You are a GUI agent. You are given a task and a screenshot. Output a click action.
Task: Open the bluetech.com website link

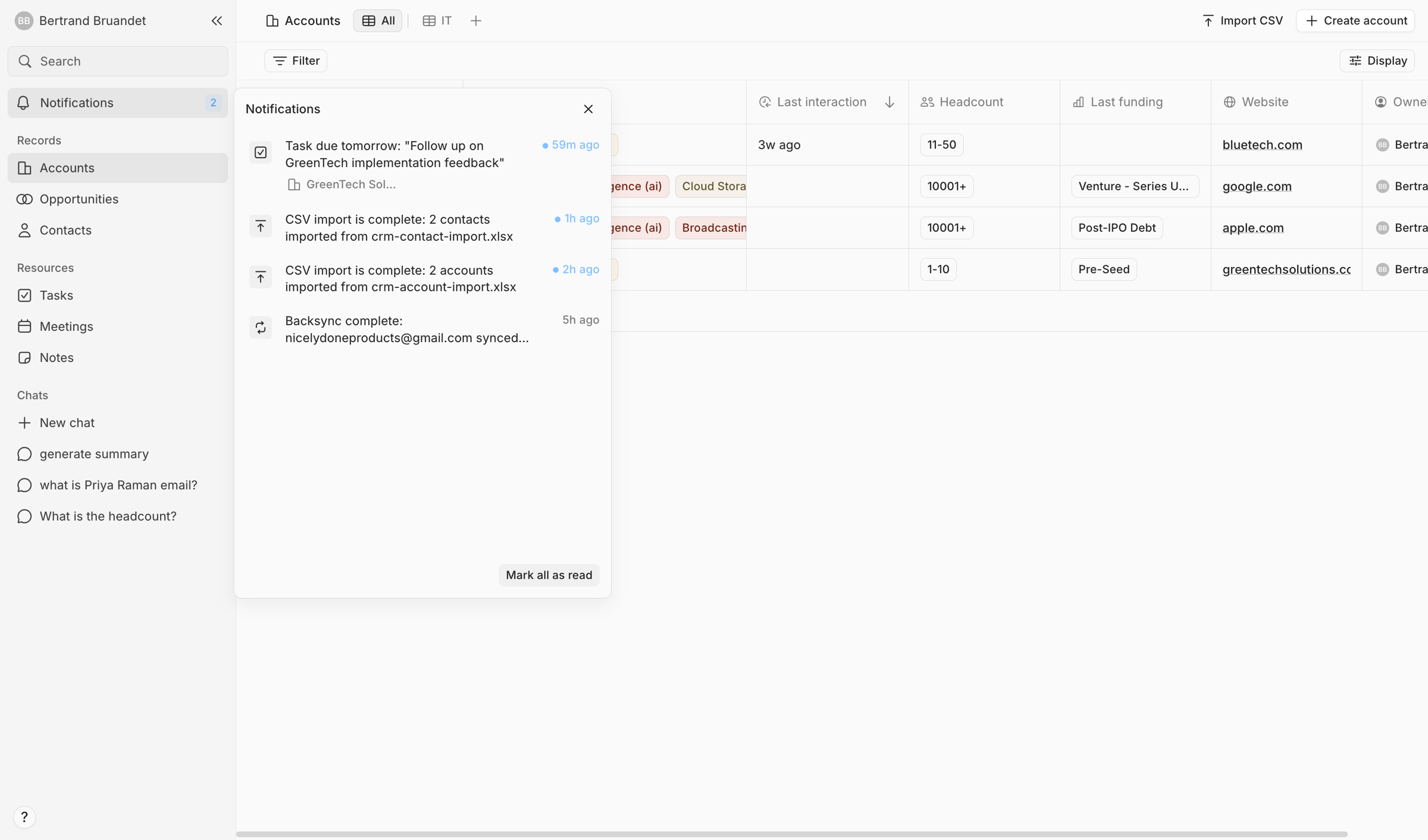tap(1262, 145)
